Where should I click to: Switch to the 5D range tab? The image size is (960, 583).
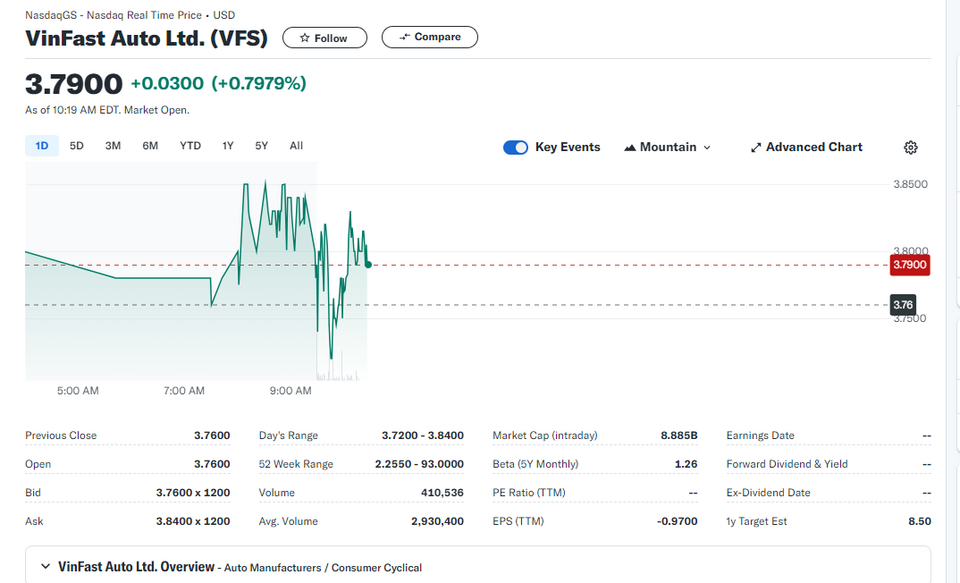point(77,146)
